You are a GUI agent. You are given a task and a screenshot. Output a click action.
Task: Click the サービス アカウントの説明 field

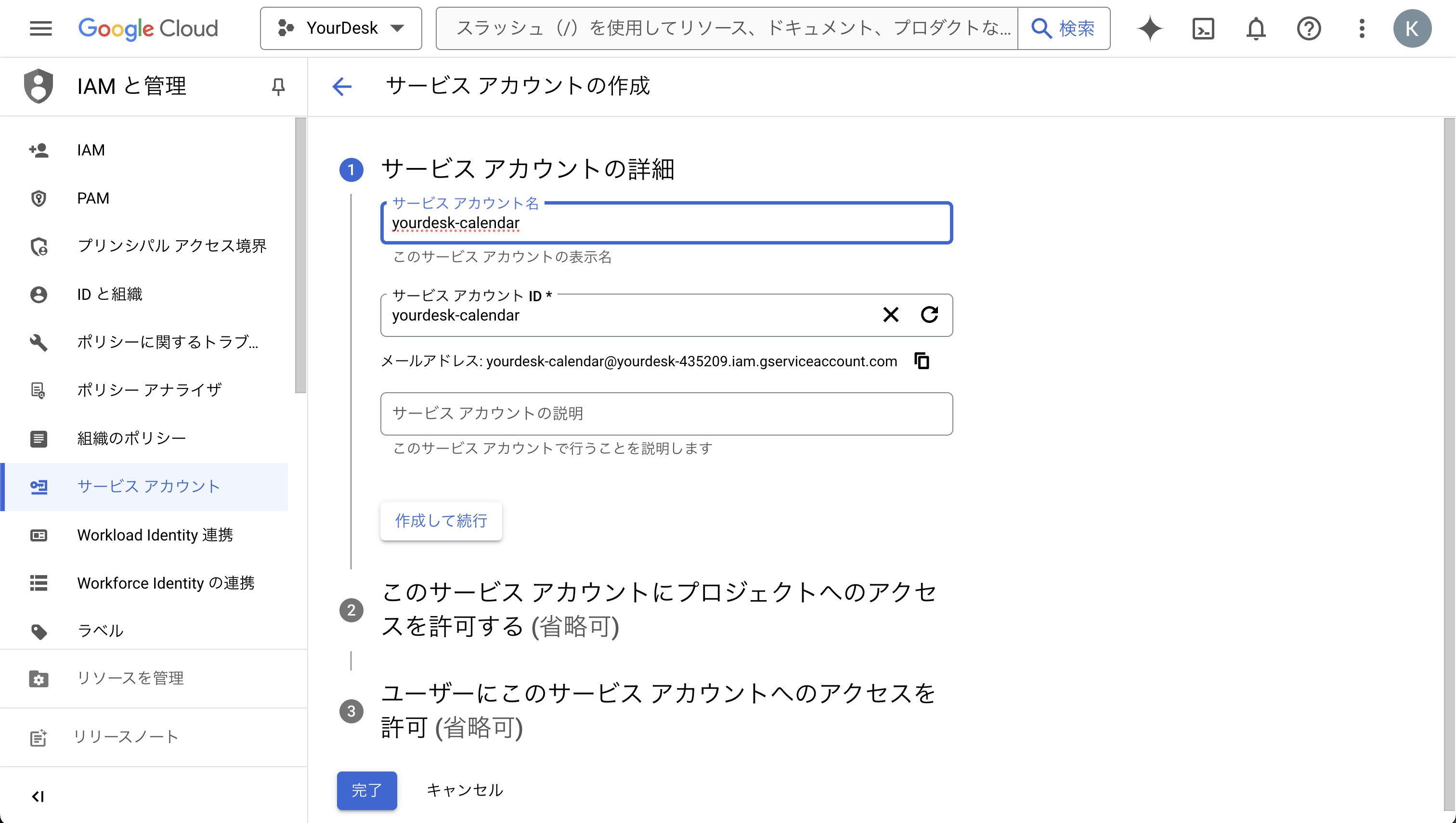666,414
